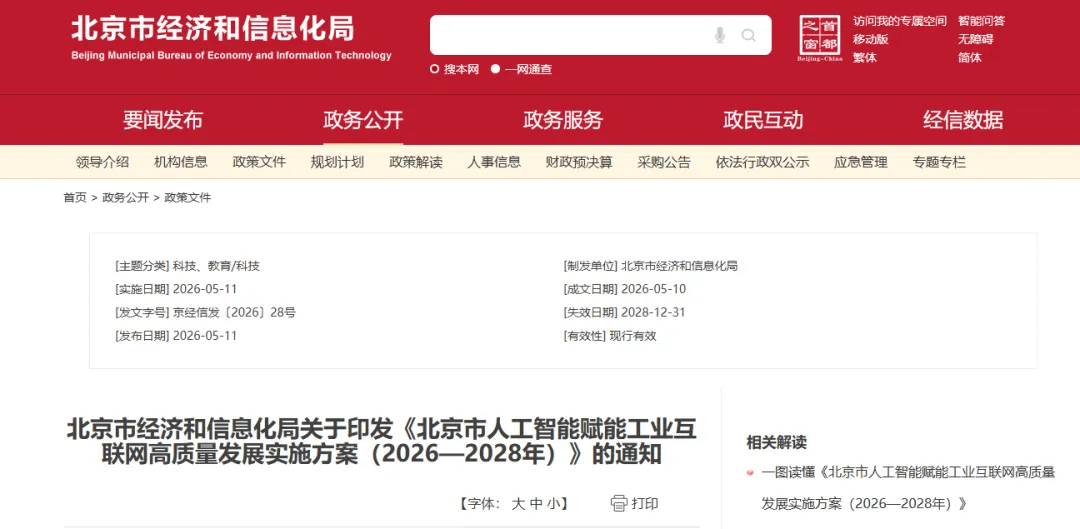Go to 人事信息 submenu
Screen dimensions: 1080x529
coord(494,163)
